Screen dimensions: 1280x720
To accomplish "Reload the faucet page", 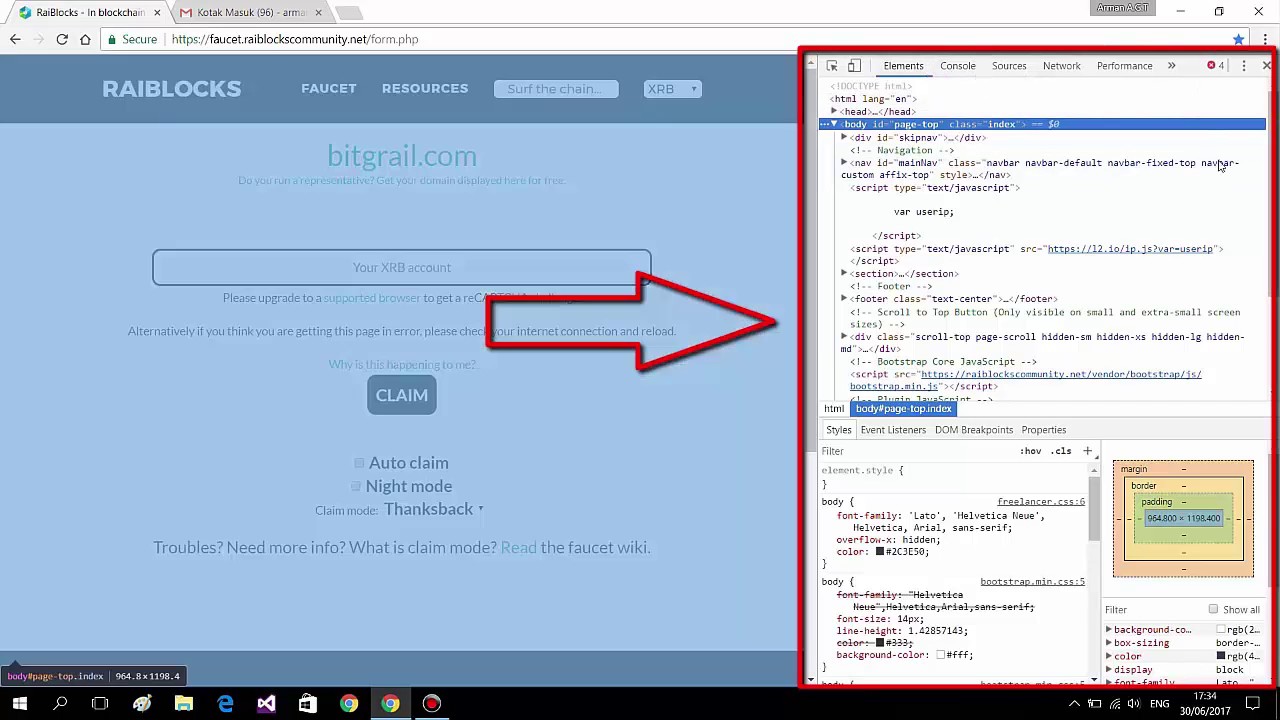I will [62, 39].
